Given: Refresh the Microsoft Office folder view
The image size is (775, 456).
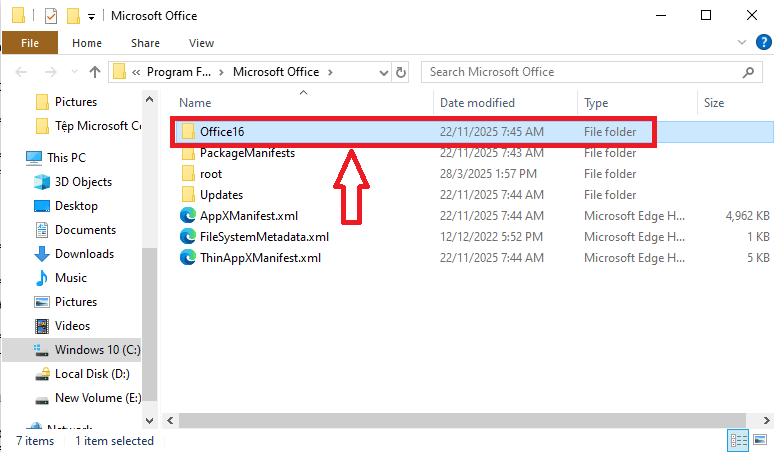Looking at the screenshot, I should (402, 72).
